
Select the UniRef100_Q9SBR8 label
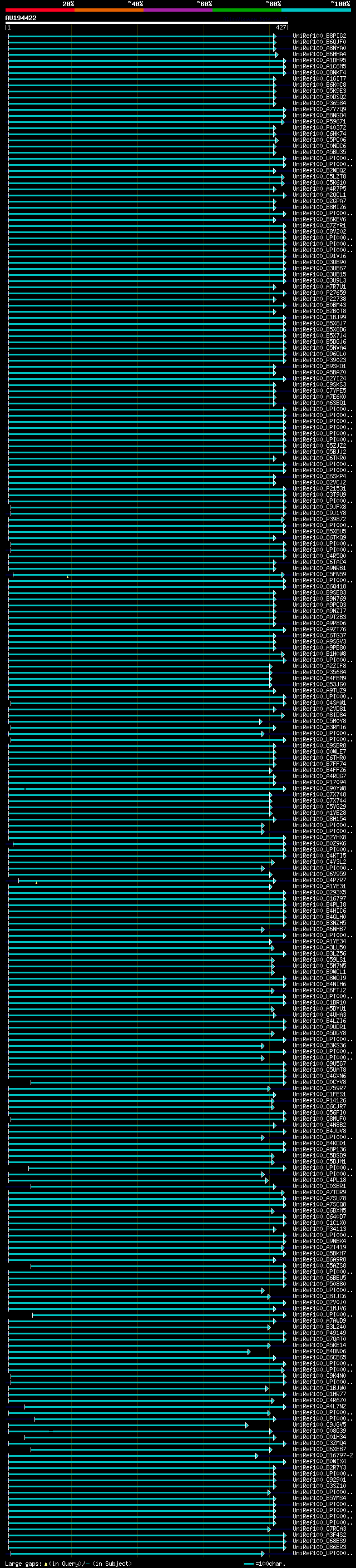pos(319,746)
